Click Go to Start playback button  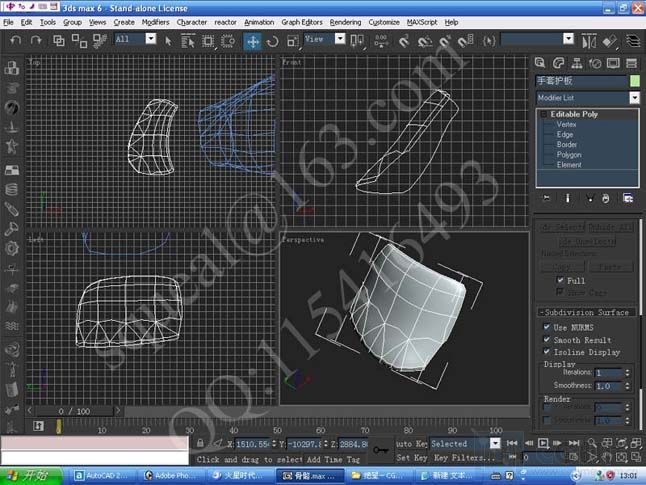coord(512,443)
